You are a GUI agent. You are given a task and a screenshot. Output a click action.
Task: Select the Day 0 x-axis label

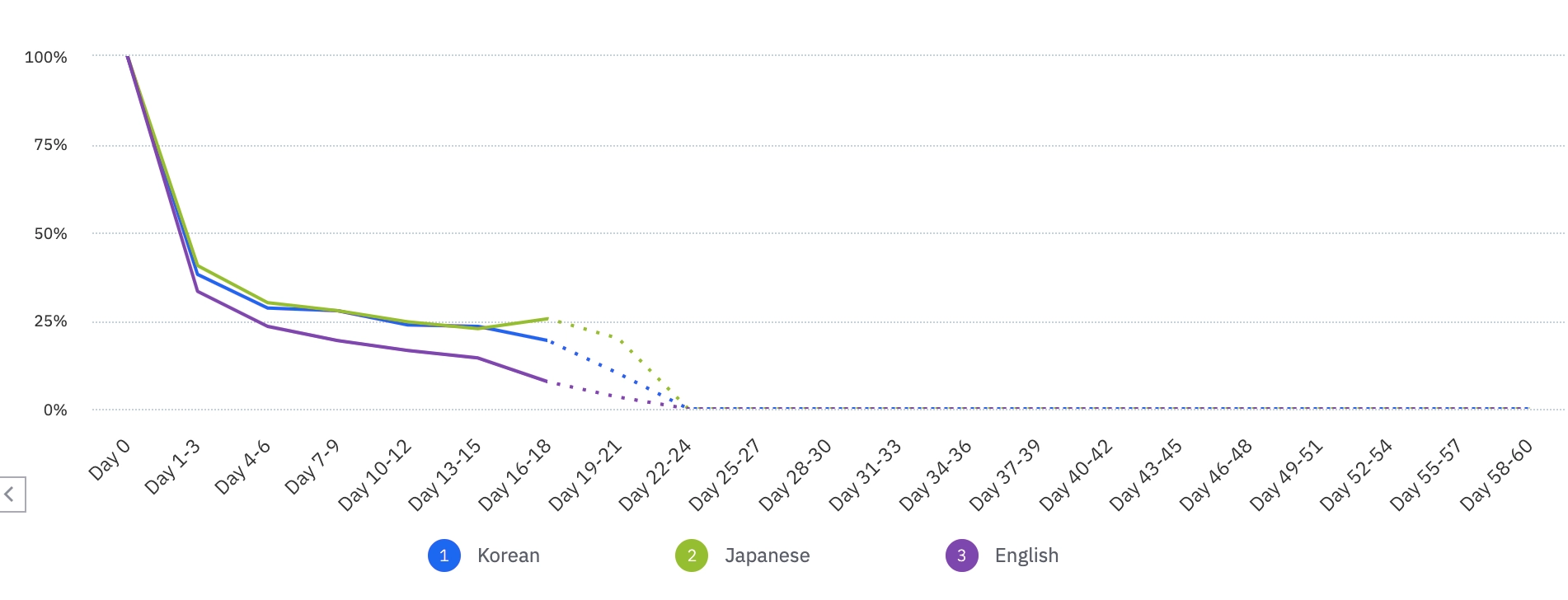pyautogui.click(x=110, y=460)
